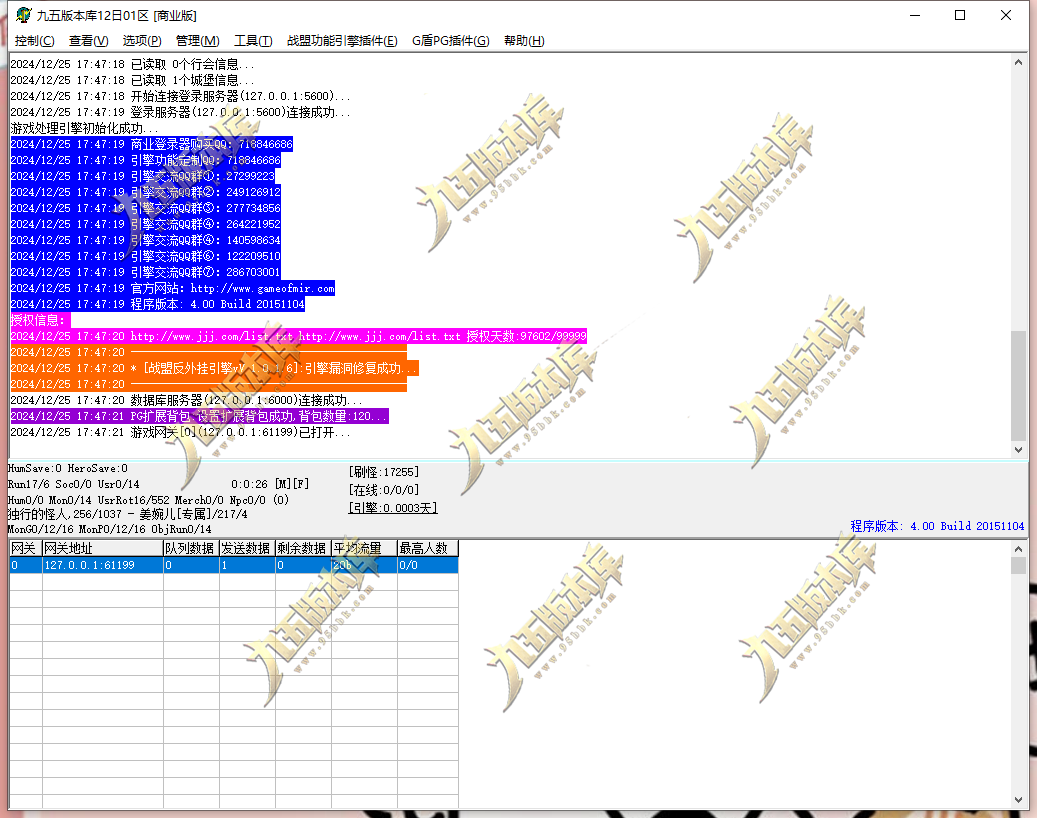The width and height of the screenshot is (1037, 818).
Task: Close the 九五版本库 window
Action: [1005, 15]
